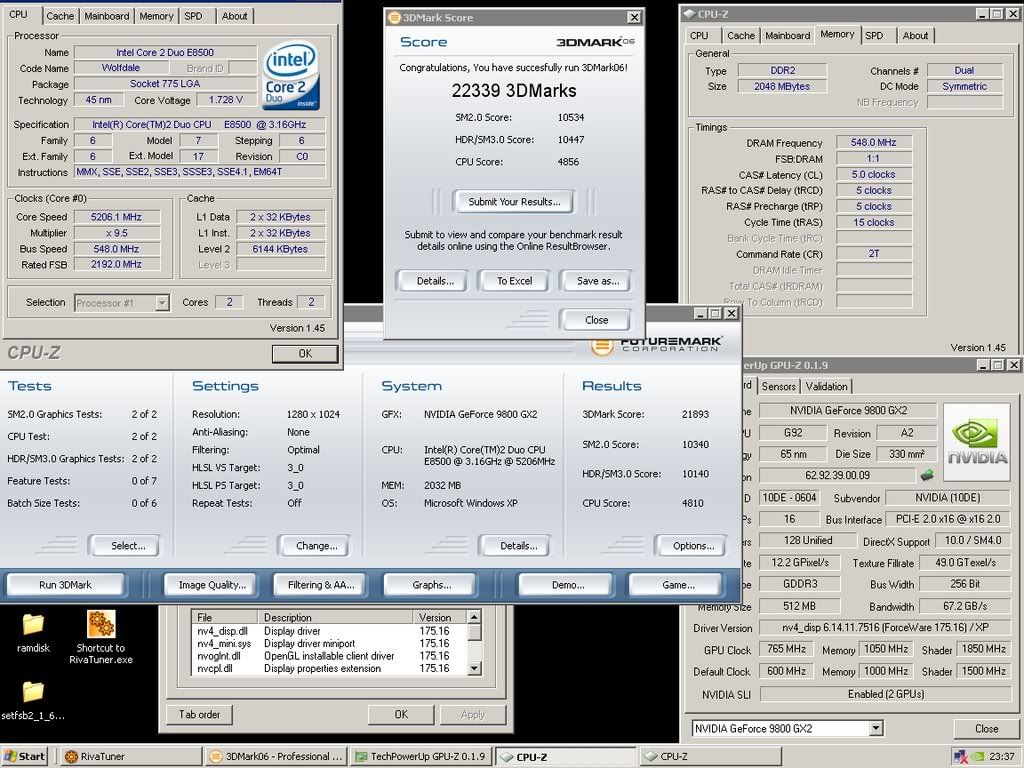Viewport: 1024px width, 768px height.
Task: Click the Futuremark orange logo icon
Action: coord(601,345)
